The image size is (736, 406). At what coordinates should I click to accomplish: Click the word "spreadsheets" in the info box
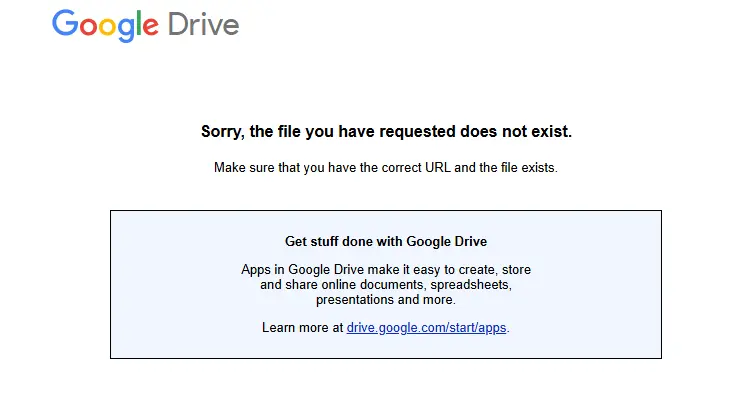(x=471, y=285)
